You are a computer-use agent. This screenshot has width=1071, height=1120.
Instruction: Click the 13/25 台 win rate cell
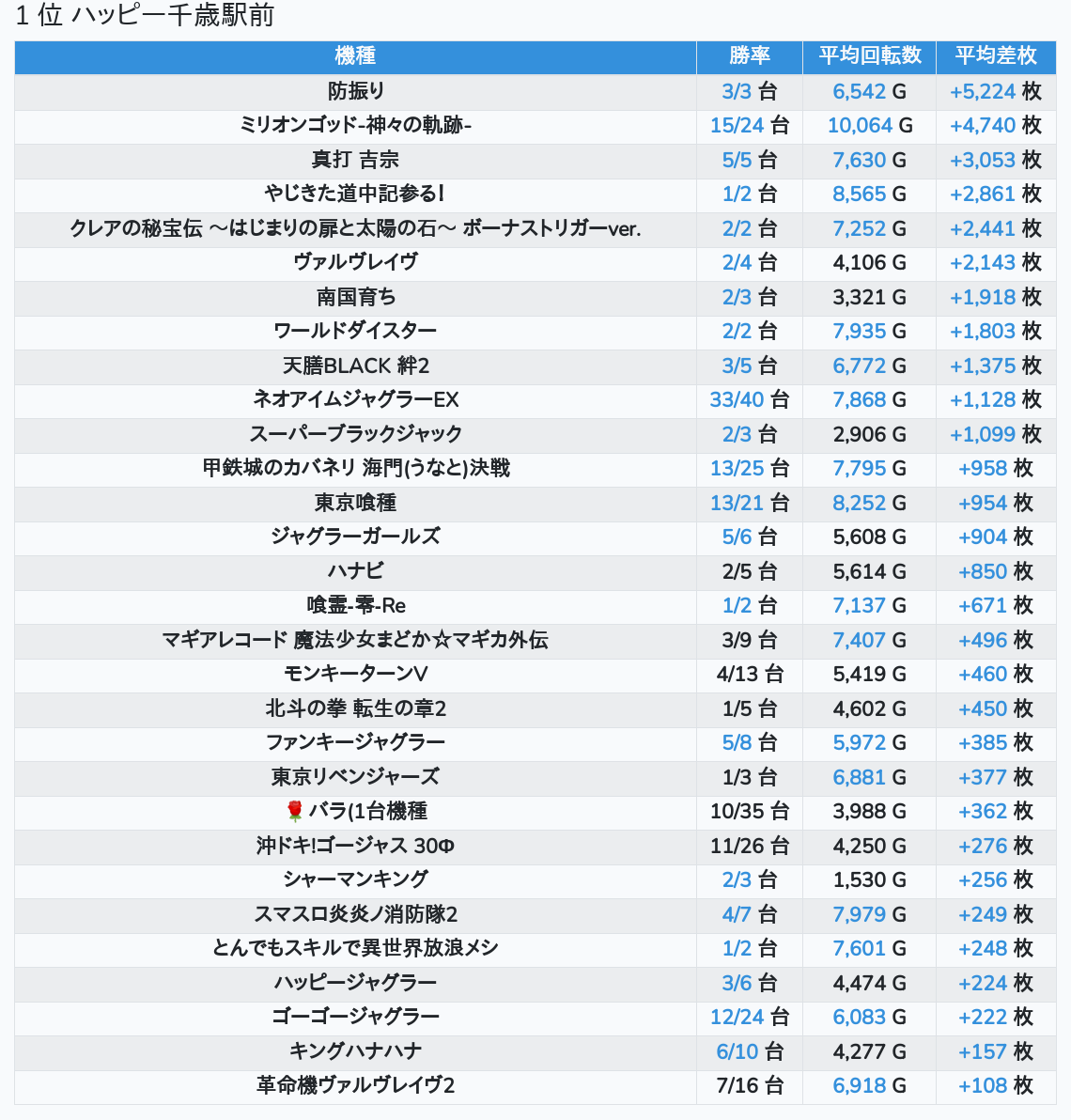point(750,468)
